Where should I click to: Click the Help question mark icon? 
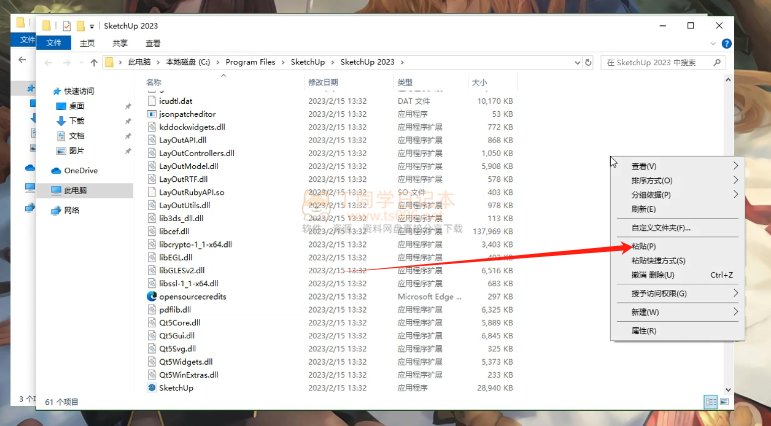click(726, 44)
